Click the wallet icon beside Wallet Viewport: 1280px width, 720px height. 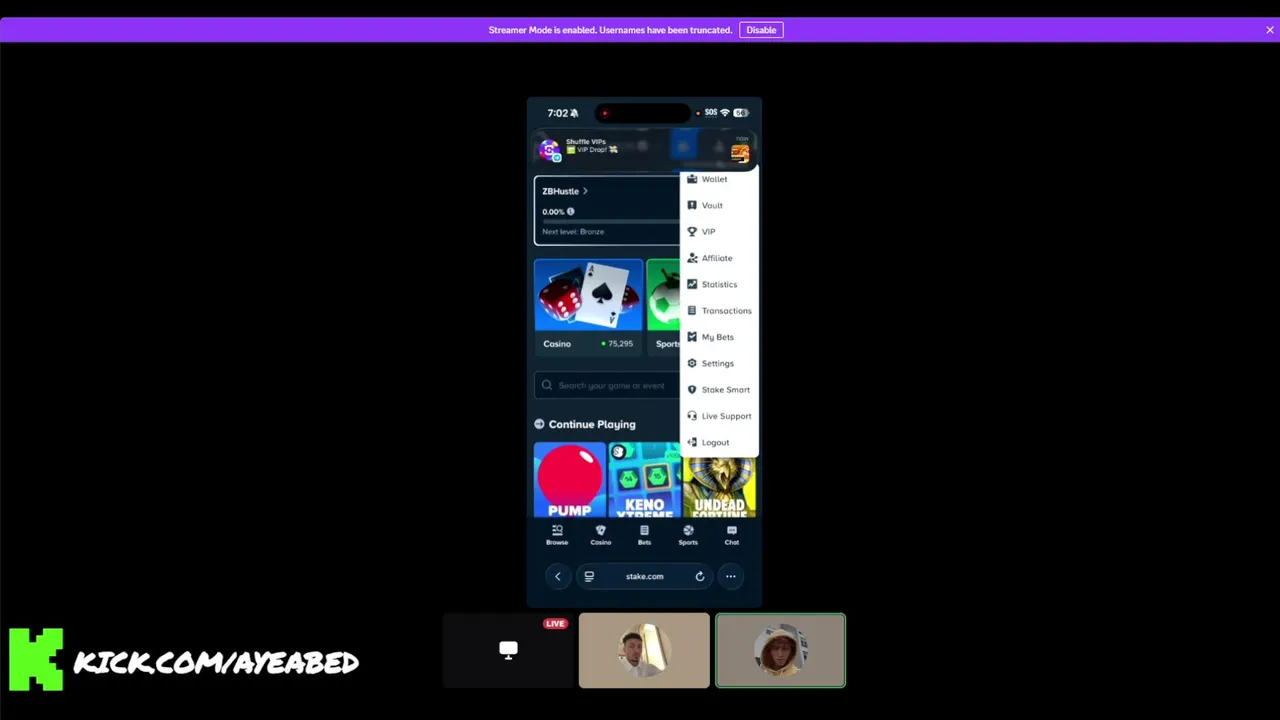pyautogui.click(x=692, y=179)
